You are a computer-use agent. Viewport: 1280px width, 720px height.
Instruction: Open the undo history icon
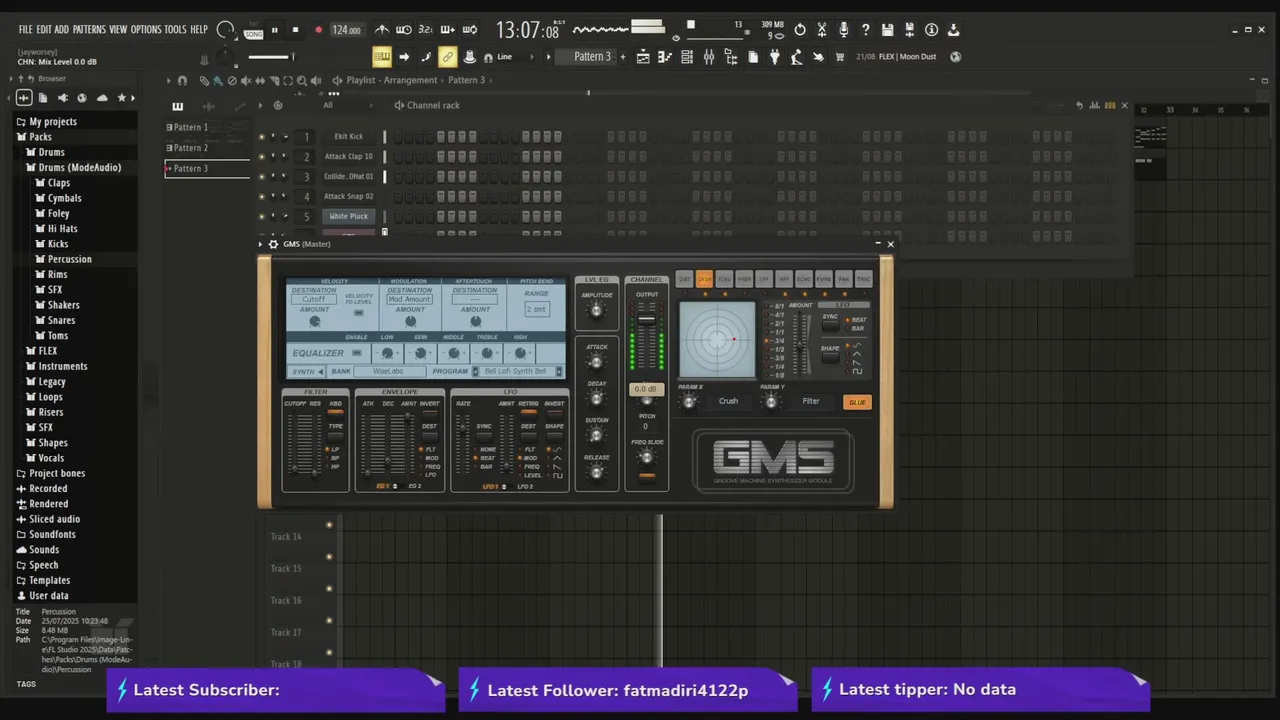click(799, 30)
